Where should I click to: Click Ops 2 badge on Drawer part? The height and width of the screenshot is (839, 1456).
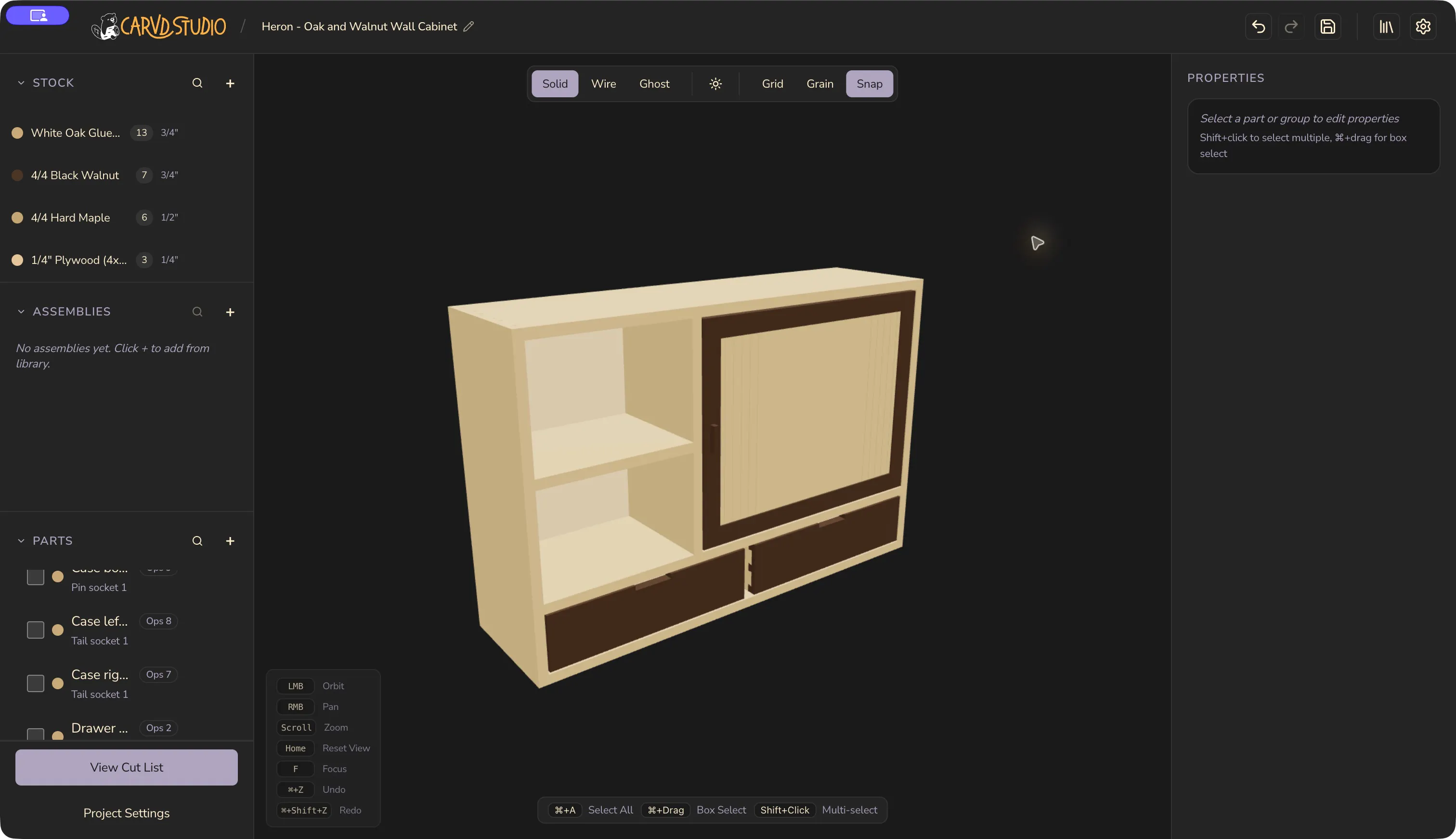coord(158,728)
